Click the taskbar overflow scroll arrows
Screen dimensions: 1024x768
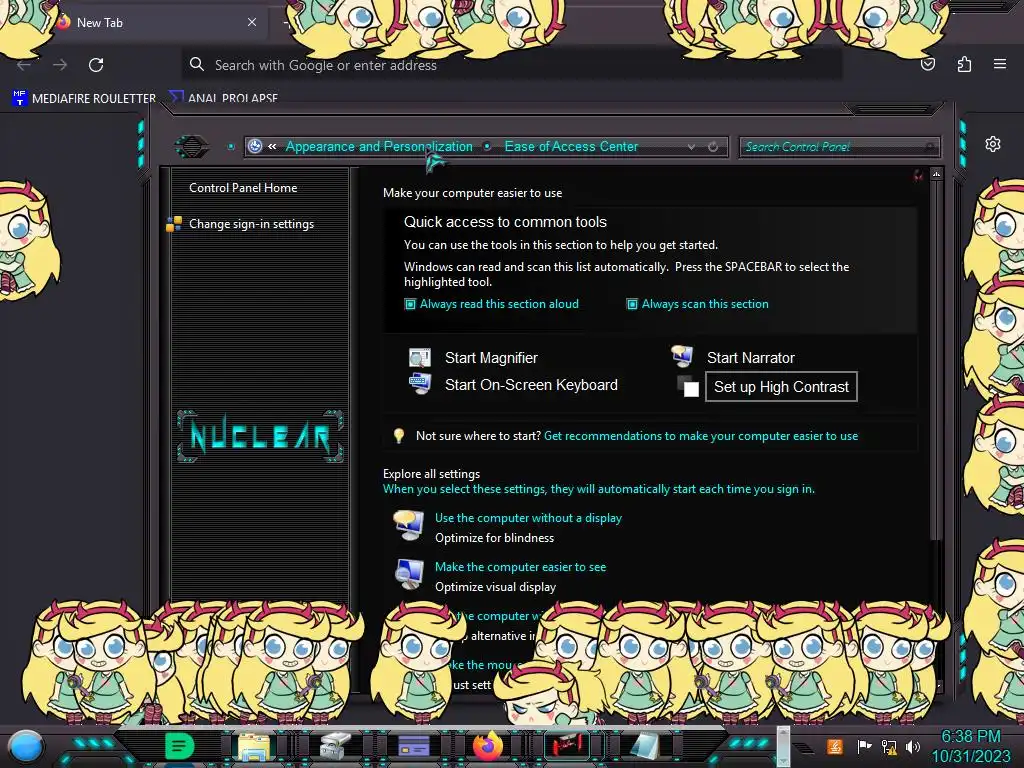coord(782,746)
